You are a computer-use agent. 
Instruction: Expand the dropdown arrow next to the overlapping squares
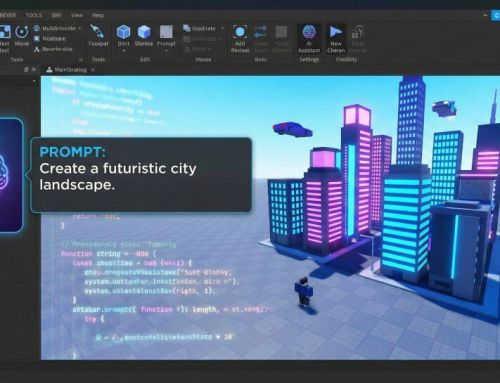[x=222, y=29]
